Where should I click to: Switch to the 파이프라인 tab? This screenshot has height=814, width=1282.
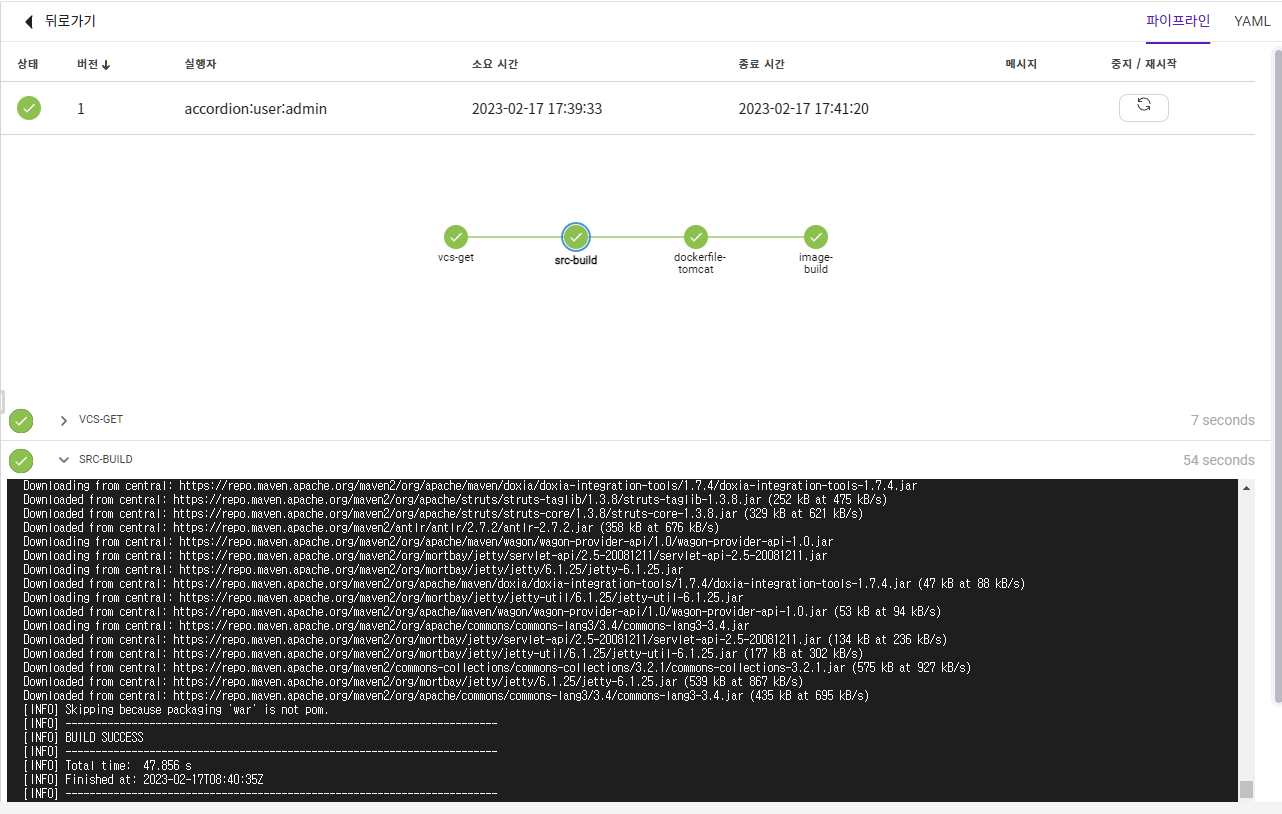[x=1178, y=21]
